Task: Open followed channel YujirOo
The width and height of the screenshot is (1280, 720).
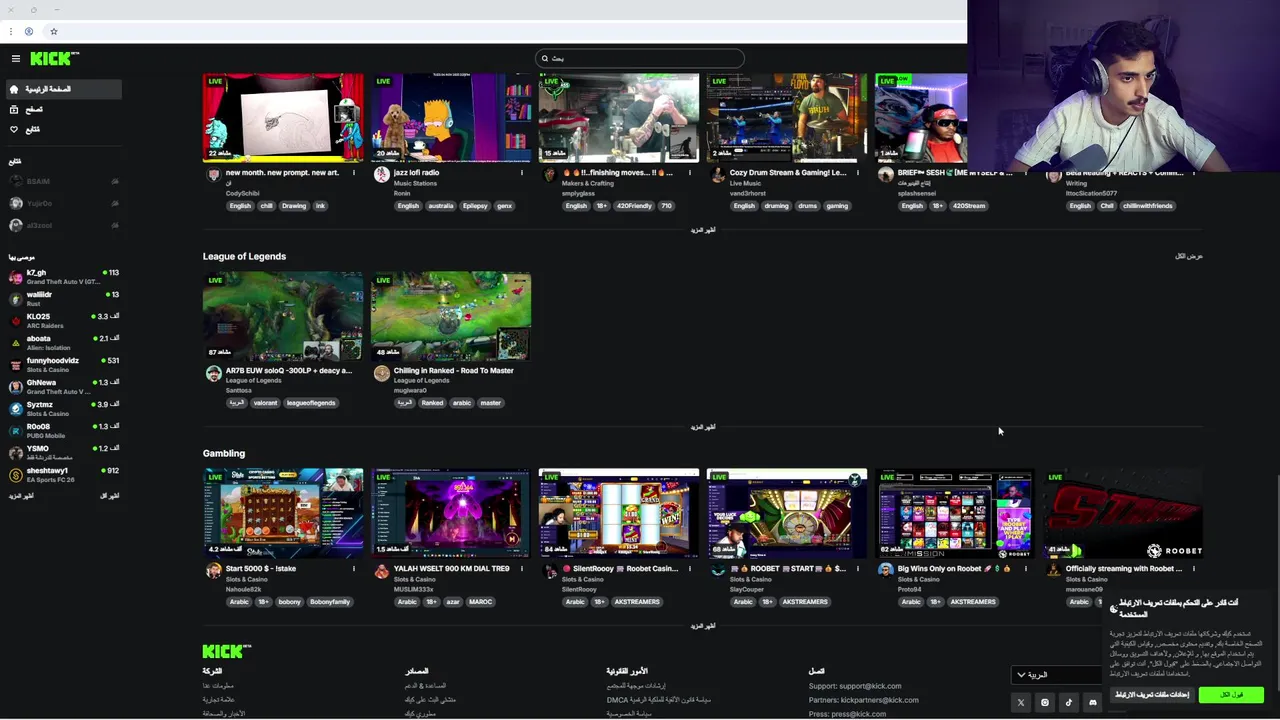Action: (64, 203)
